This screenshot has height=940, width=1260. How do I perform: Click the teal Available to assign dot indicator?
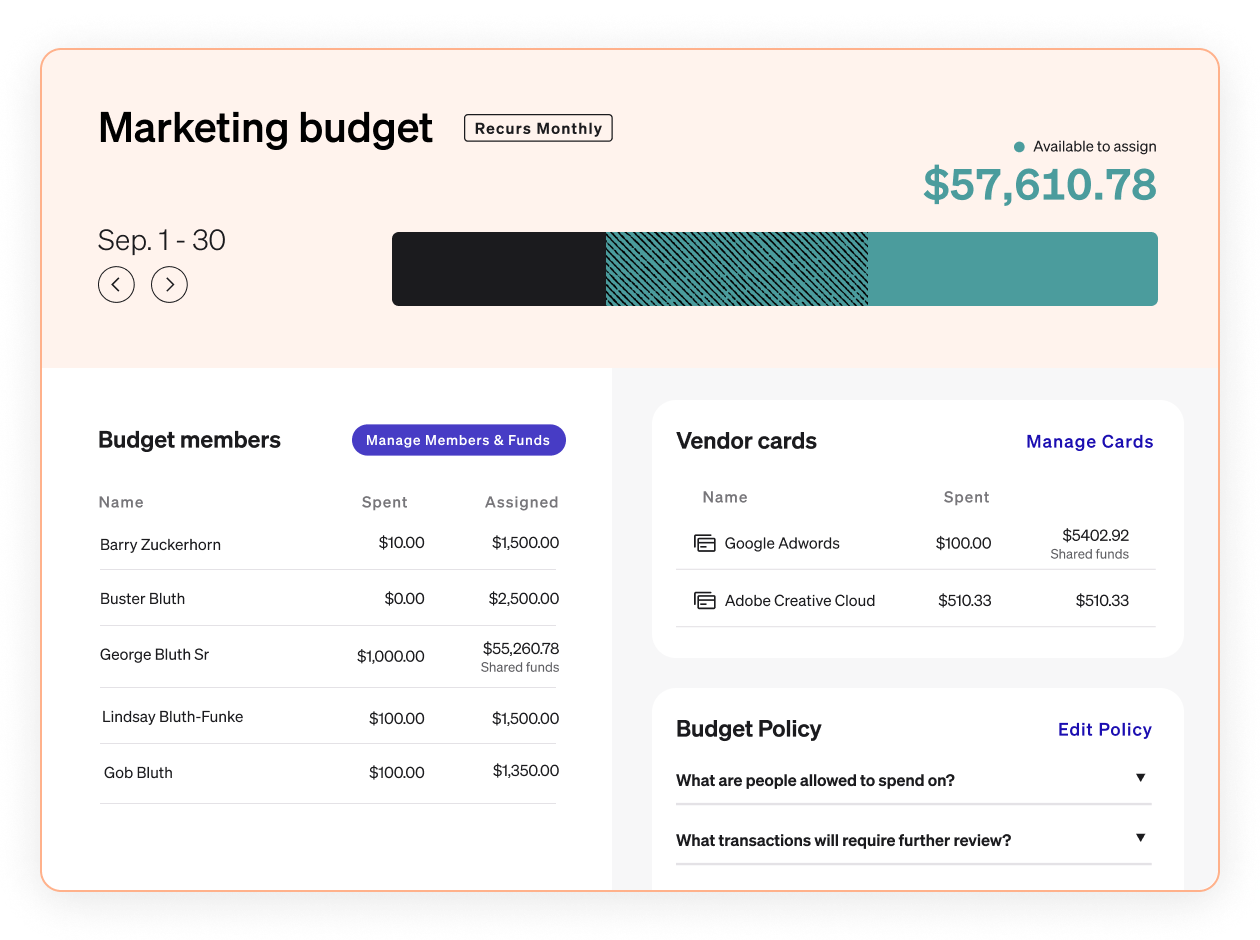pos(1018,146)
